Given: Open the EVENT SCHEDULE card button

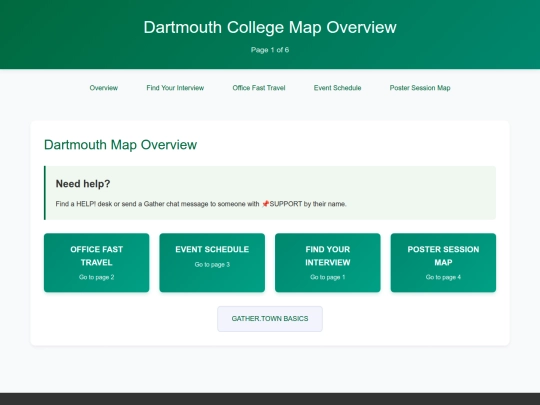Looking at the screenshot, I should 212,263.
